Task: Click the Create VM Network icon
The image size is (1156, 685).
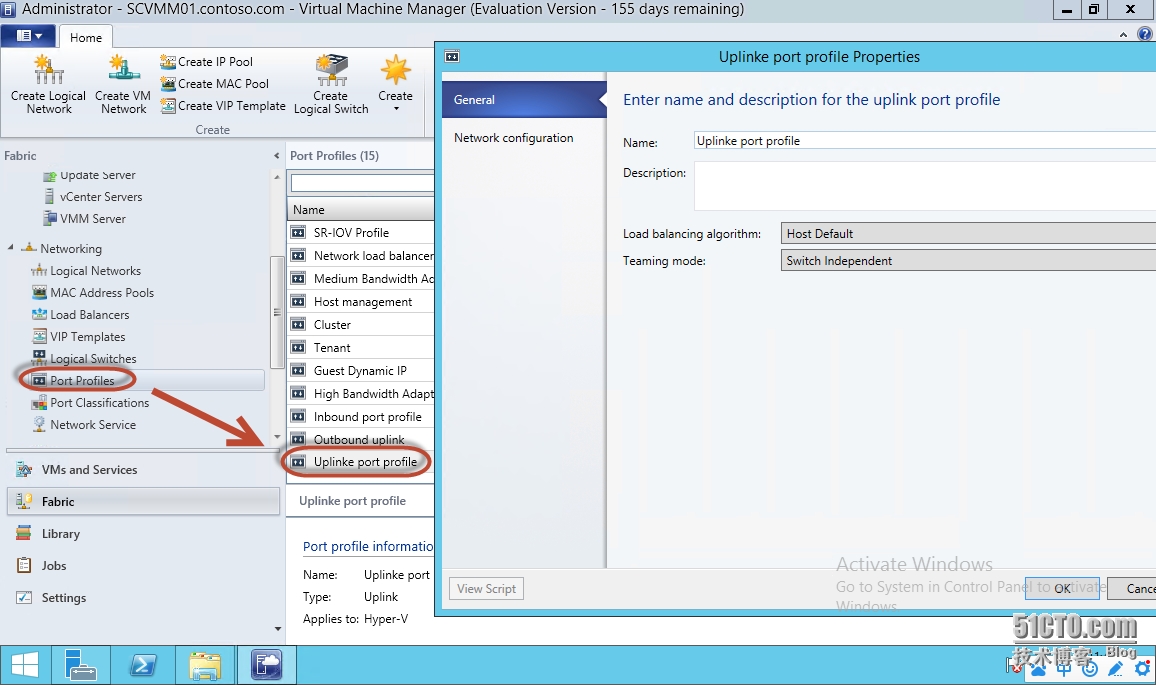Action: 123,70
